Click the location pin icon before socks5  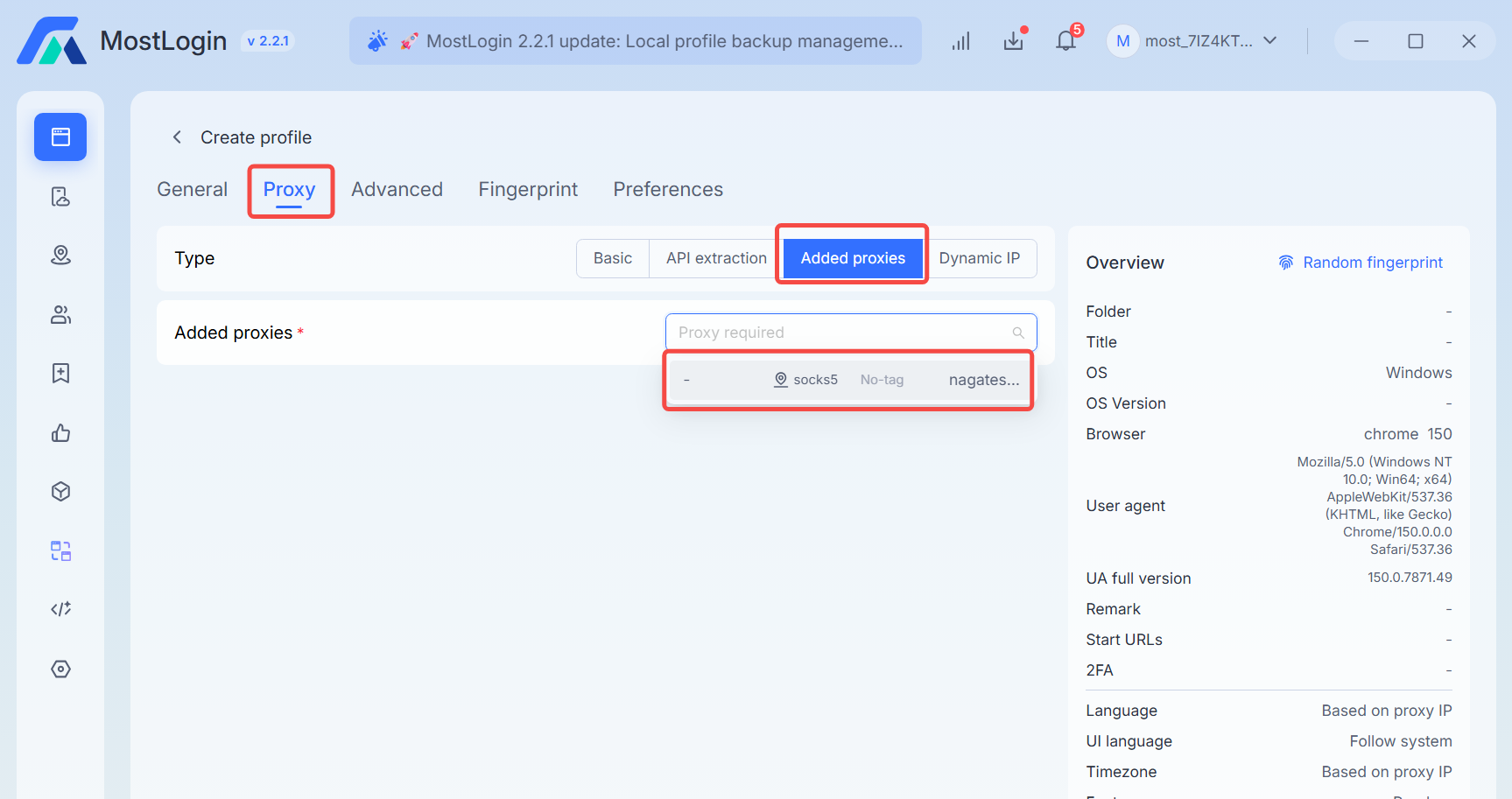781,380
